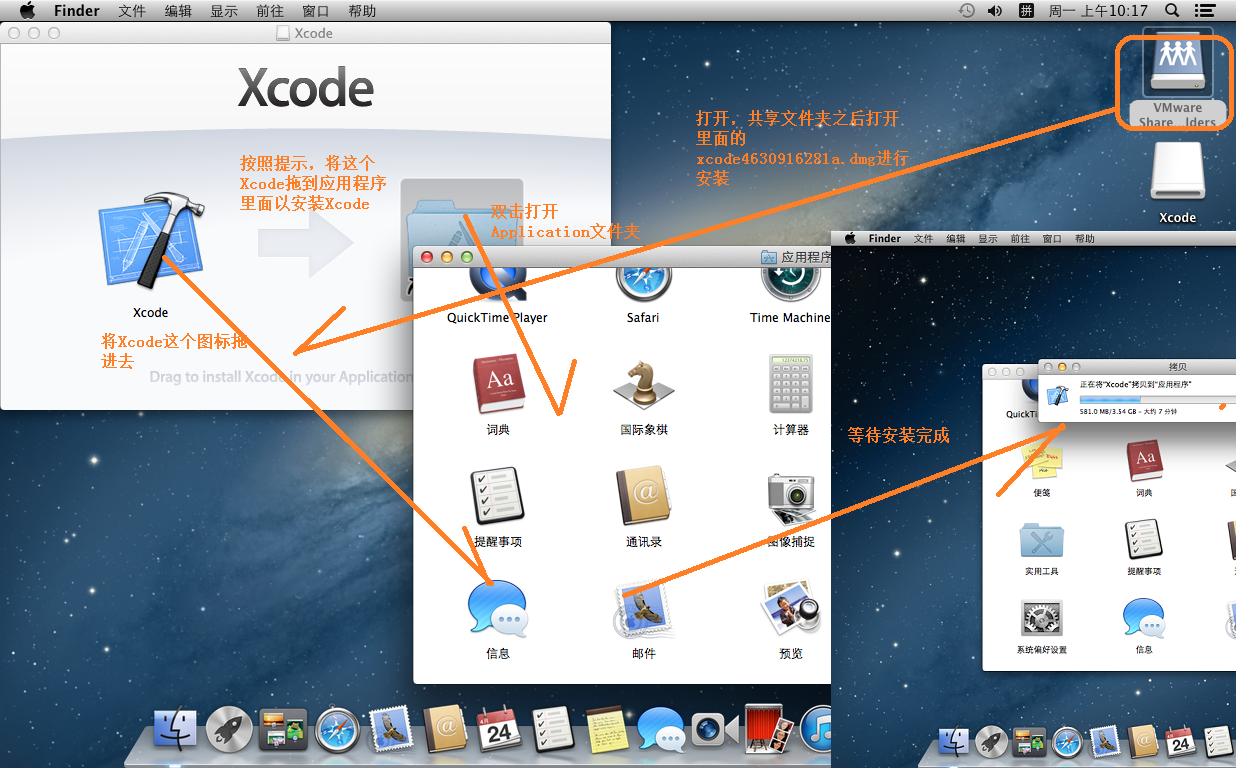Click the clock 周一 上午10:17

(1098, 11)
